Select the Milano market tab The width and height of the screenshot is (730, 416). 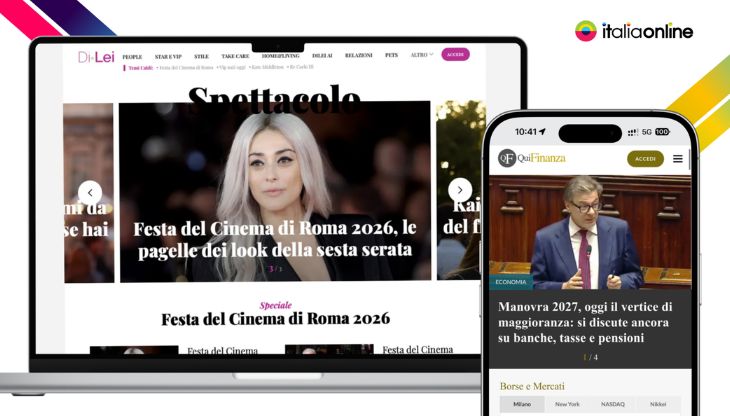click(x=522, y=404)
